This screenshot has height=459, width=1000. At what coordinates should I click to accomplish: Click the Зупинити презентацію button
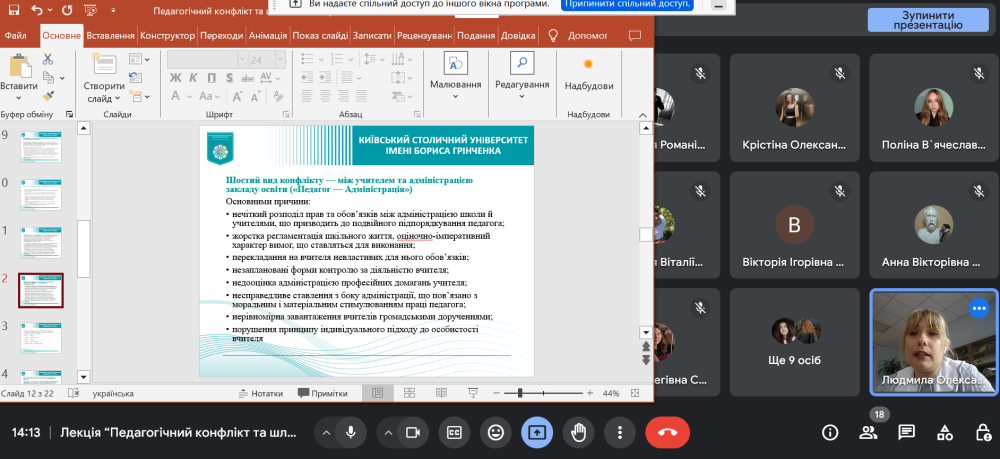tap(928, 20)
